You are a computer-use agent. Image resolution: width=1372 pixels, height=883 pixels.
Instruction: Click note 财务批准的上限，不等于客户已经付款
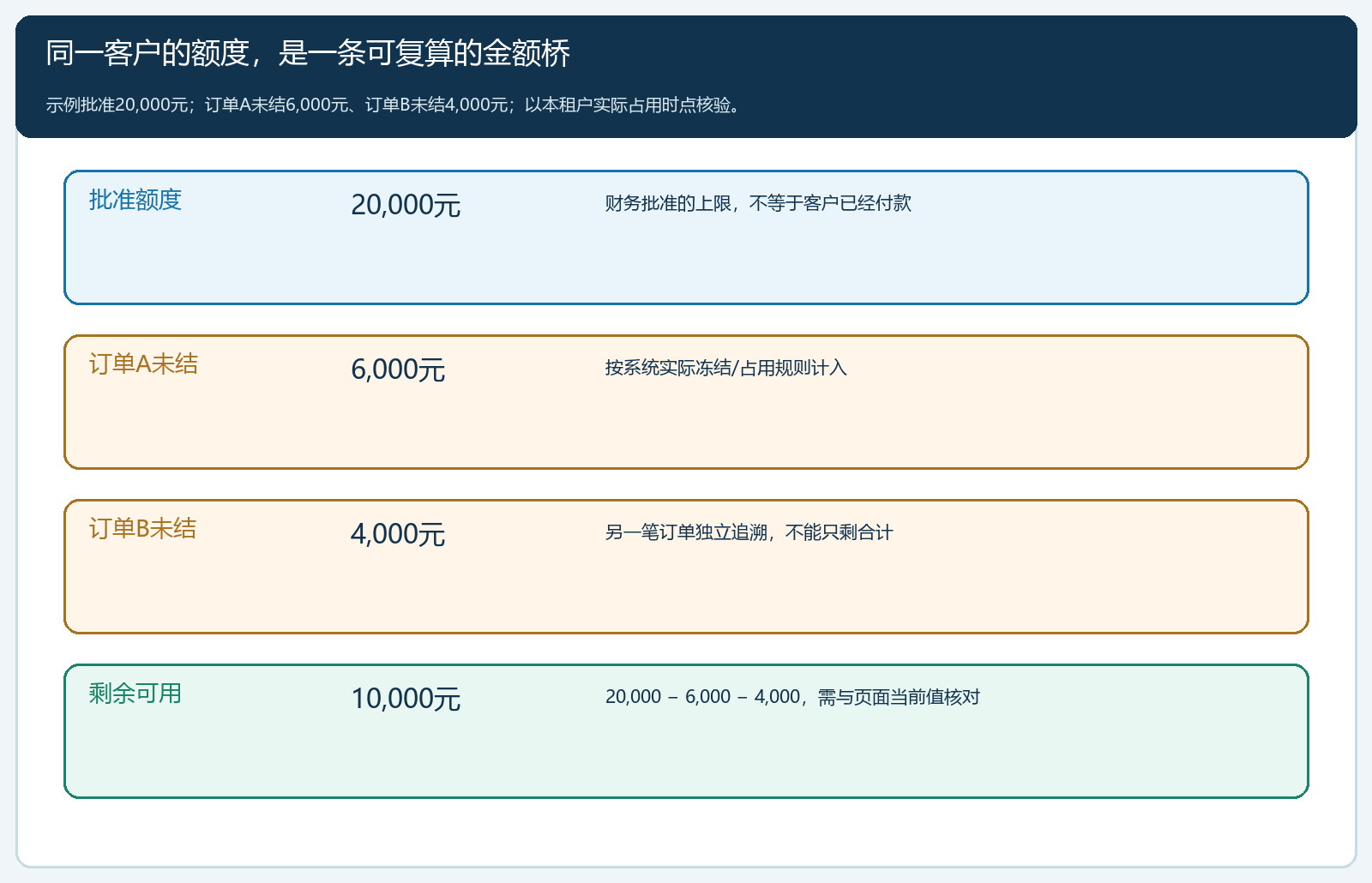[x=758, y=203]
